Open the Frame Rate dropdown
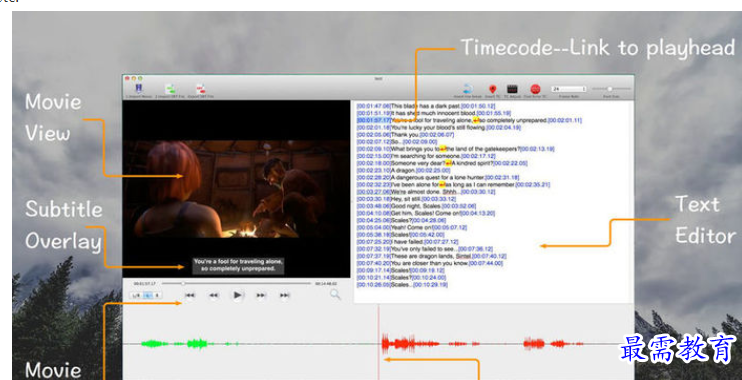 pyautogui.click(x=569, y=88)
